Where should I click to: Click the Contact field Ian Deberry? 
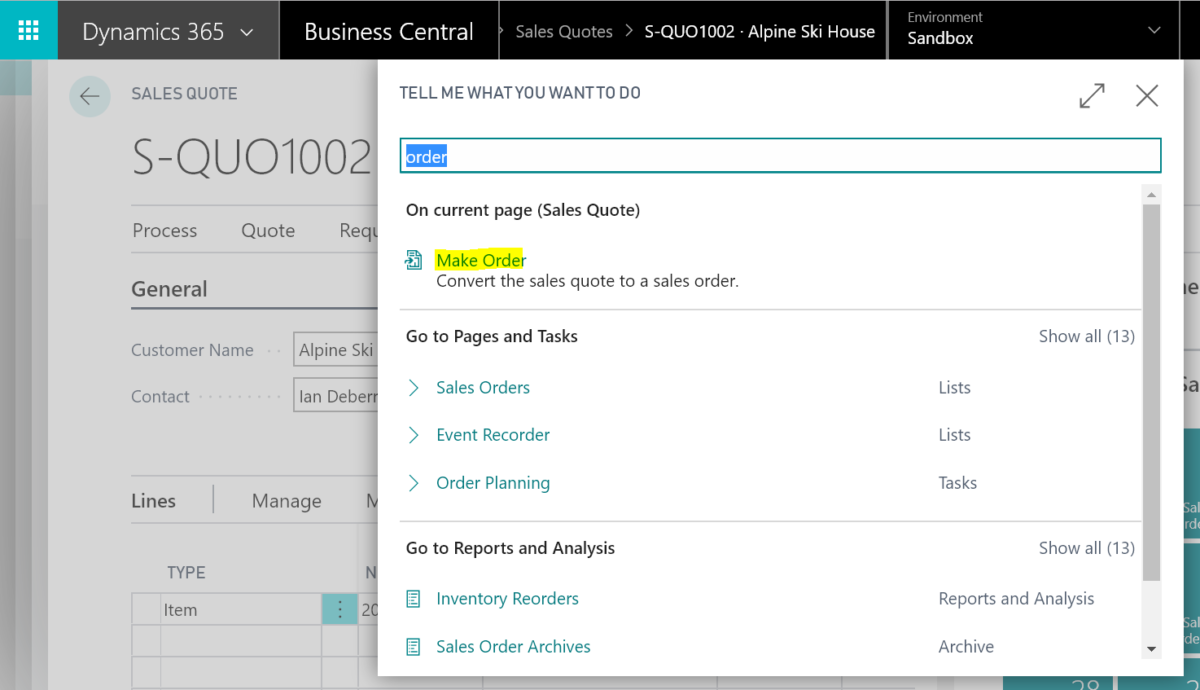click(x=336, y=396)
